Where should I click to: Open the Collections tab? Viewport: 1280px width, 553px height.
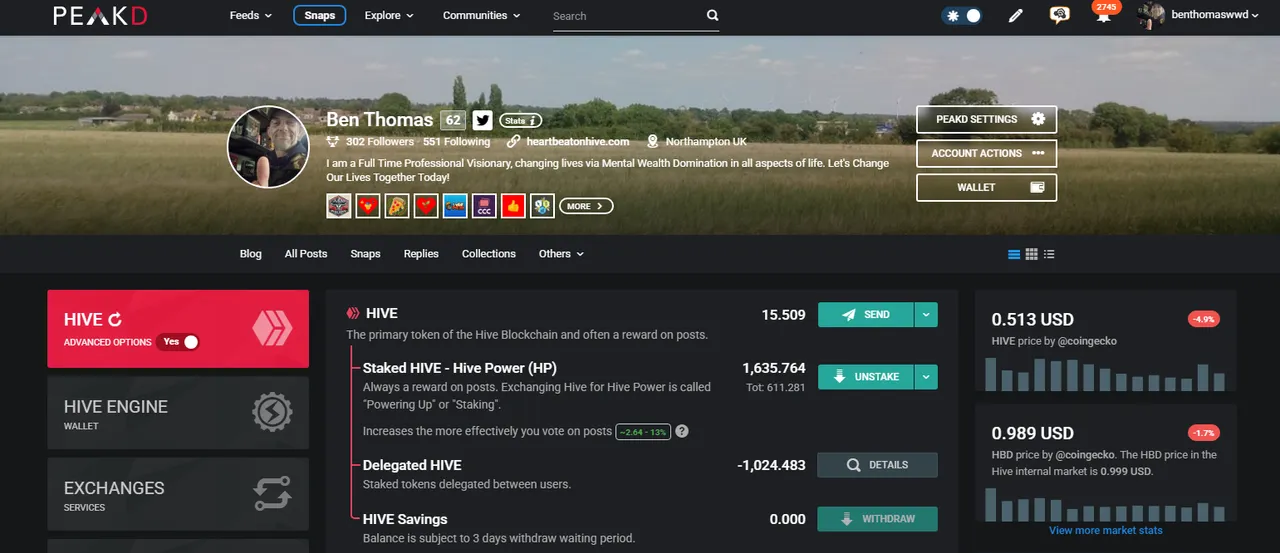pos(489,254)
